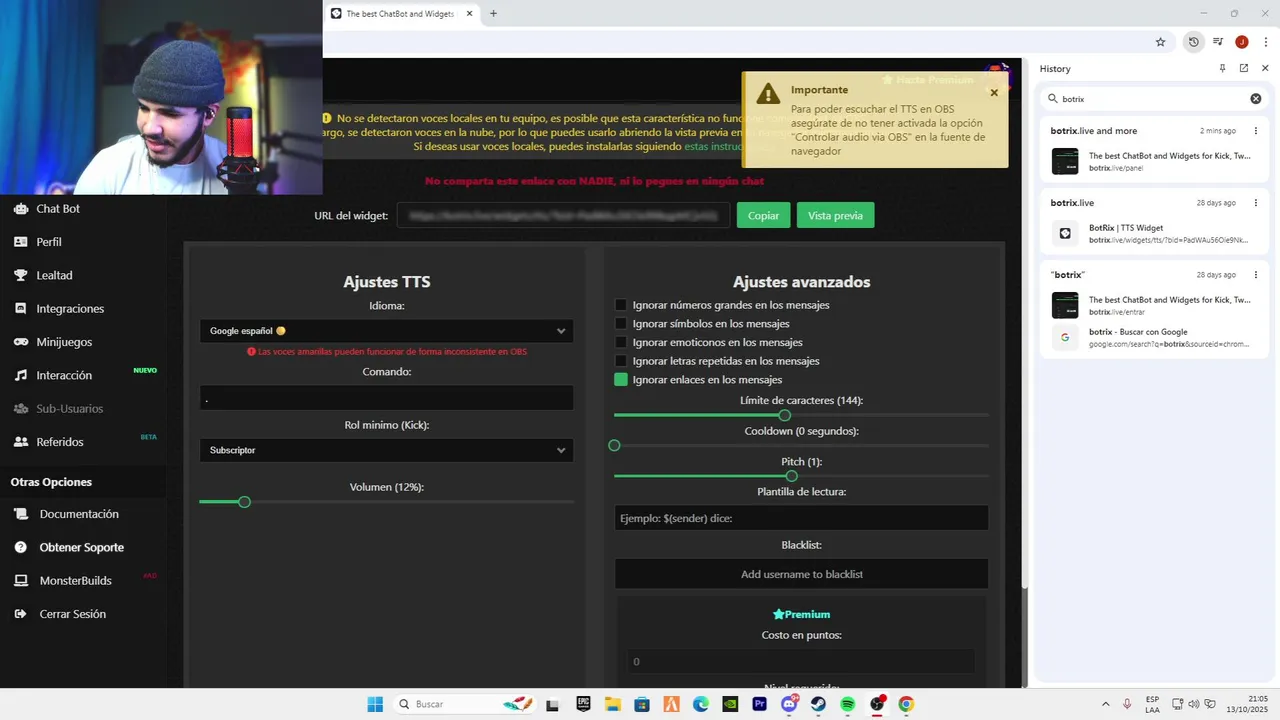Click the Cooldown slider handle
The image size is (1280, 720).
tap(614, 446)
